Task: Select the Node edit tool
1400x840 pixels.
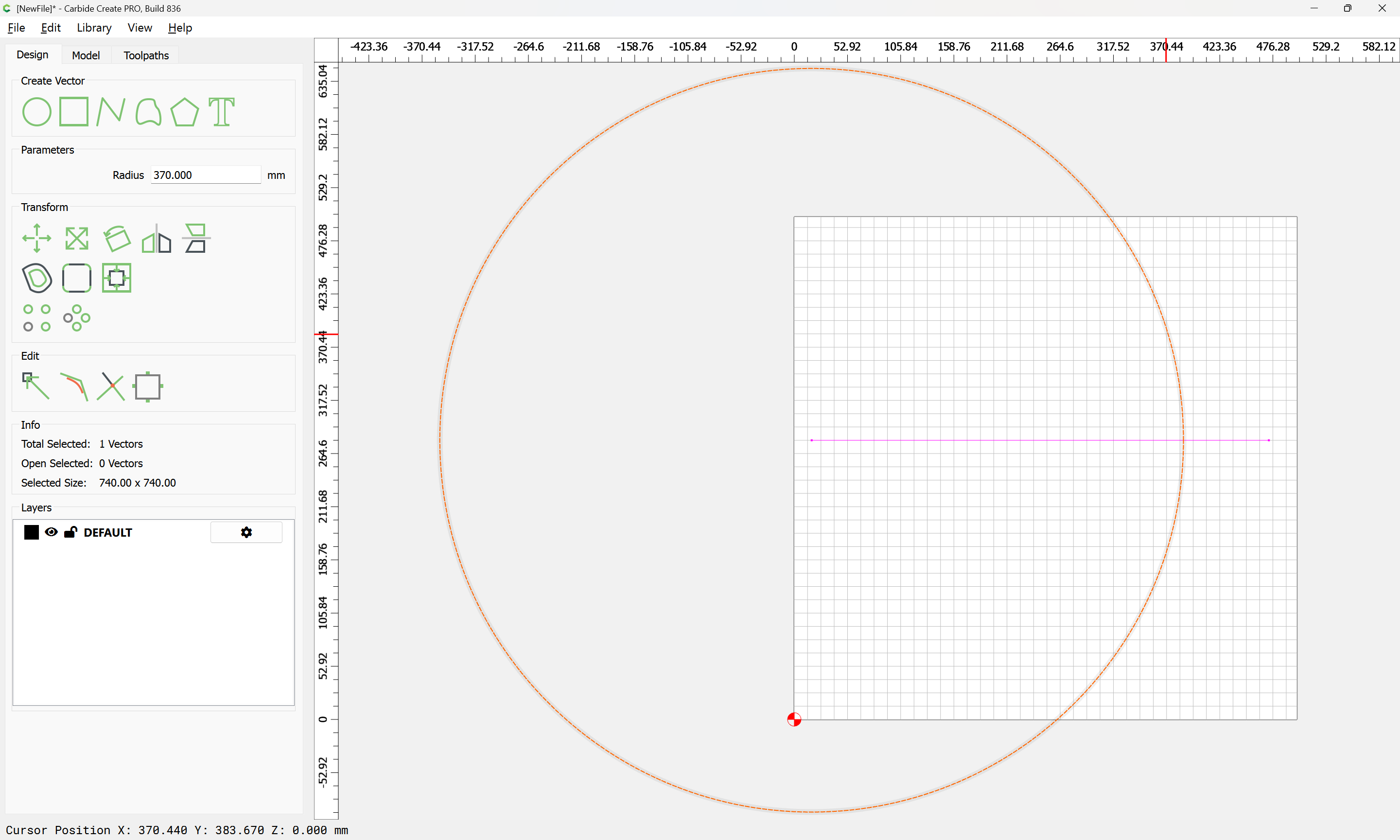Action: tap(35, 386)
